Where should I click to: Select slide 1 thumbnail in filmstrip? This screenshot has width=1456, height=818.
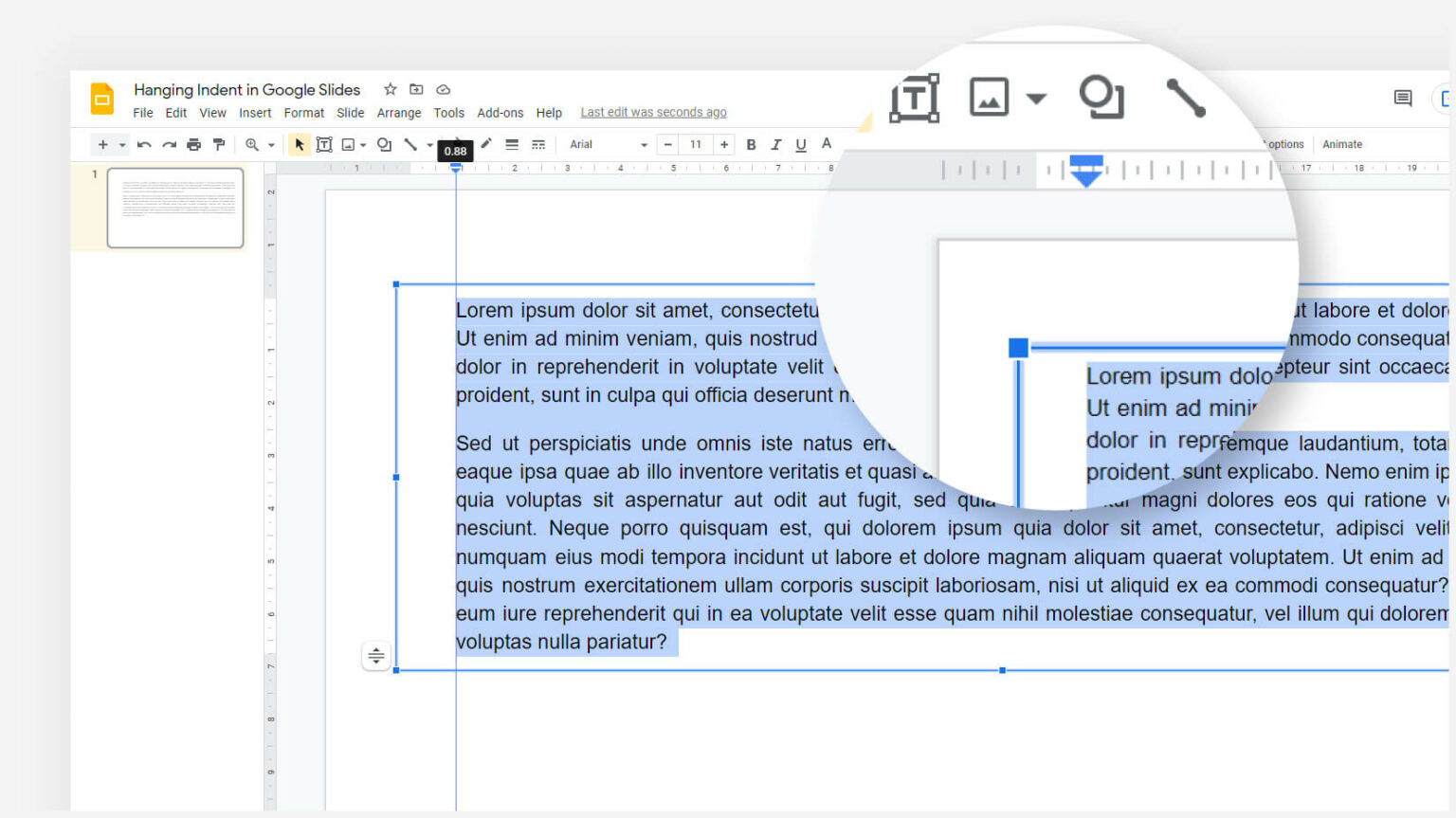pyautogui.click(x=175, y=208)
